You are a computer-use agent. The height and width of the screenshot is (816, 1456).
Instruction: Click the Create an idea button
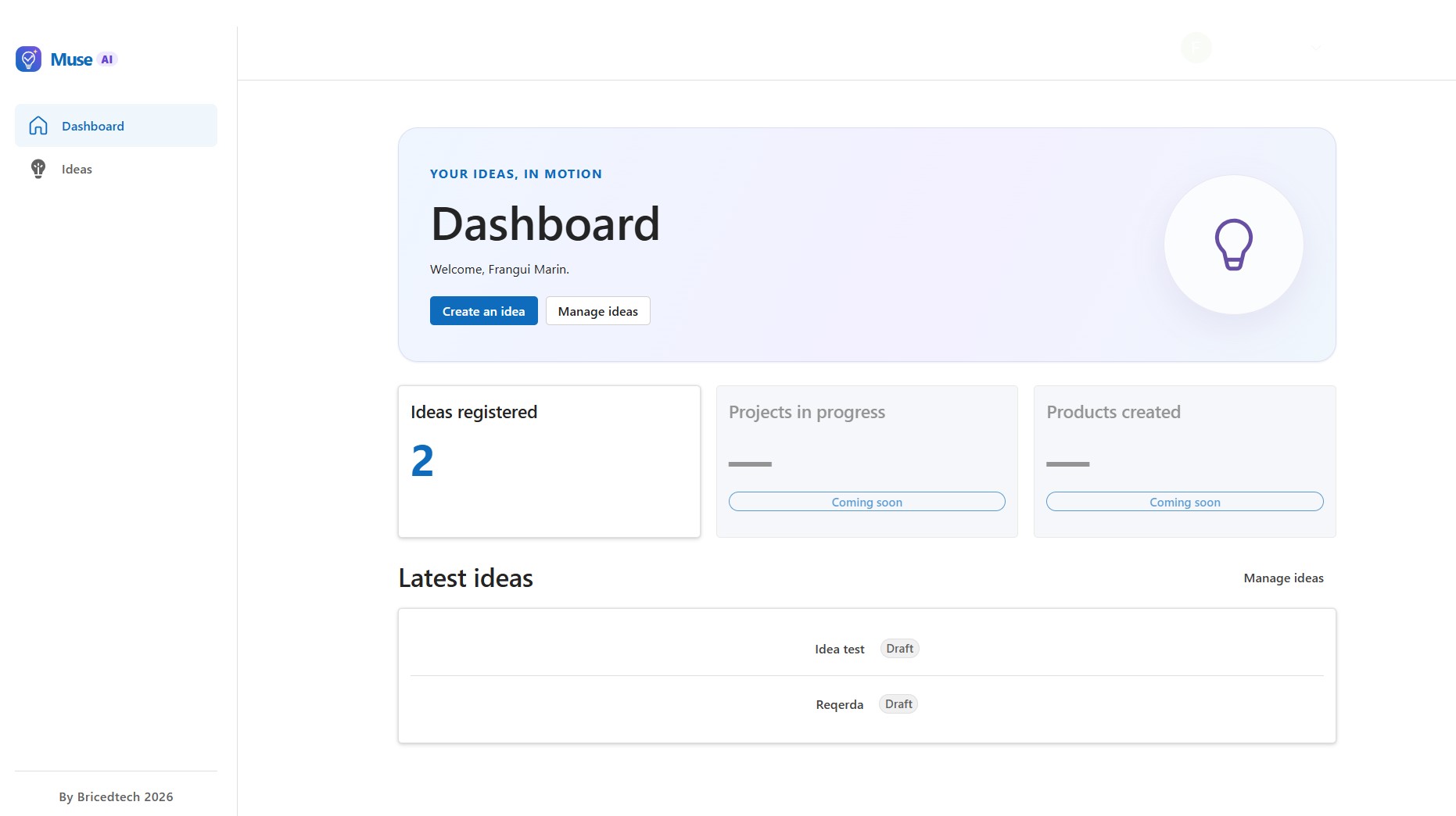point(484,311)
